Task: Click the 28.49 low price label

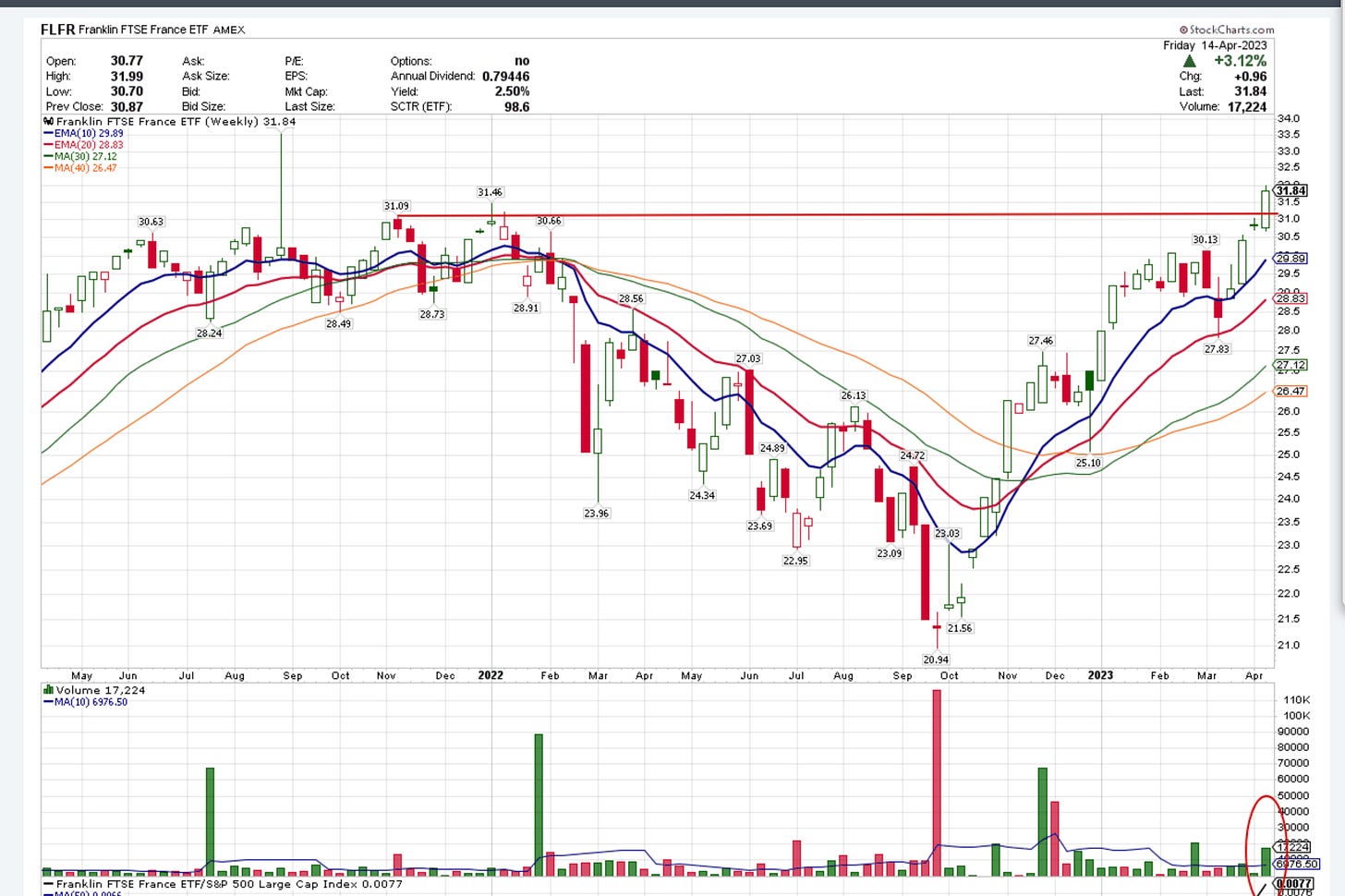Action: click(338, 324)
